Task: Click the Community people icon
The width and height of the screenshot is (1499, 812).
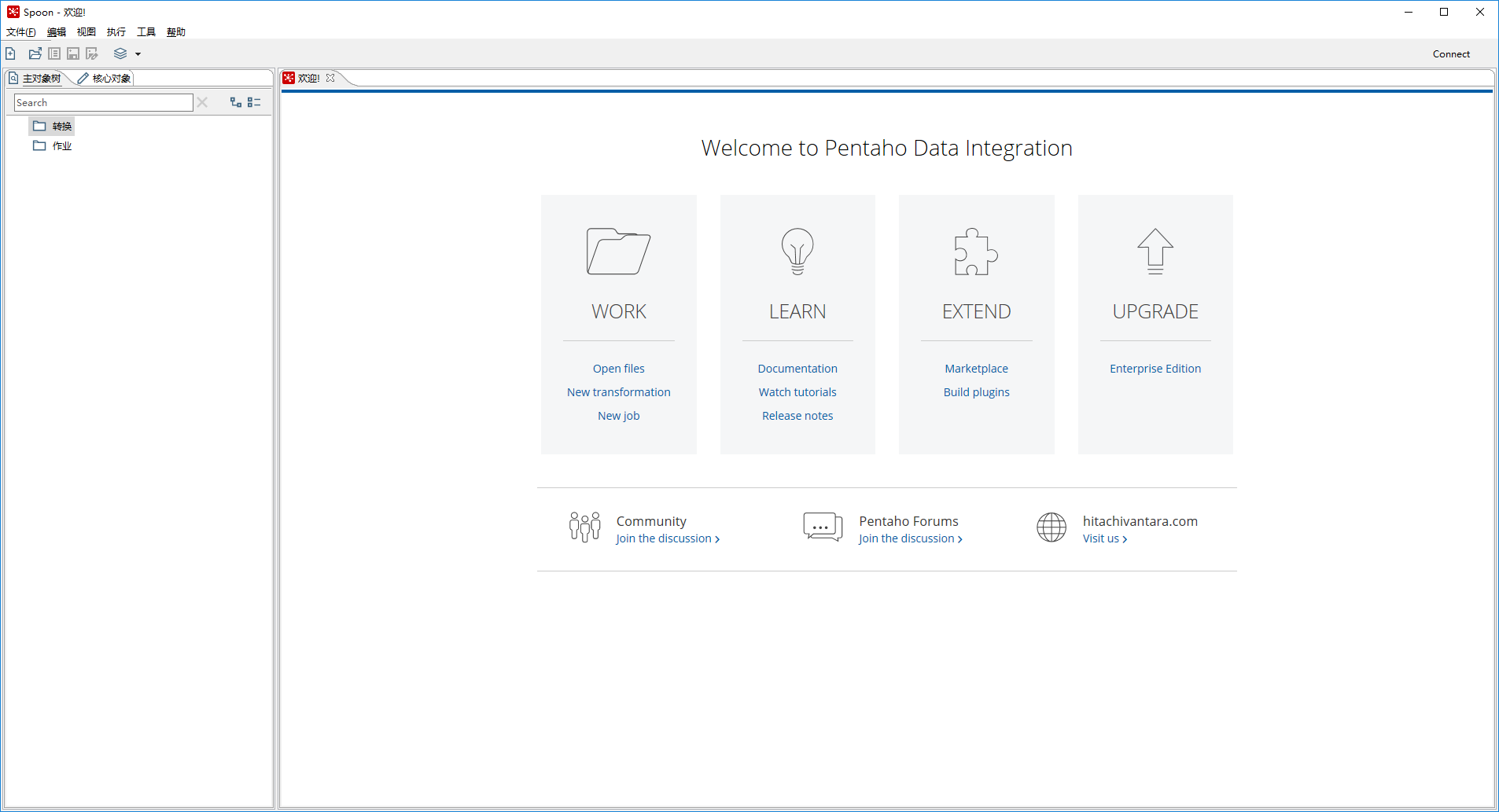Action: [585, 527]
